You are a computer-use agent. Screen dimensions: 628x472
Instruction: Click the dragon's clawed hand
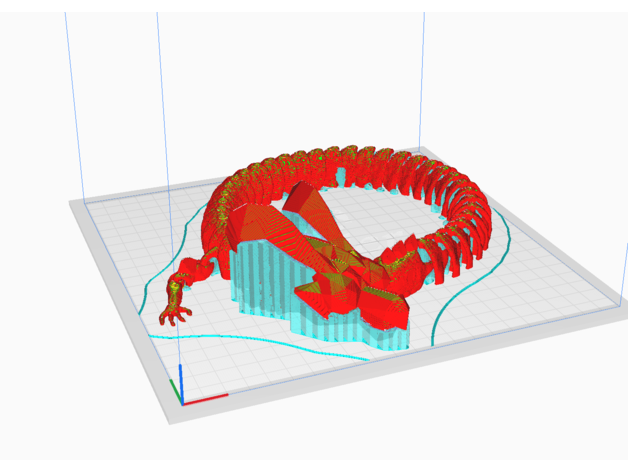tap(176, 311)
